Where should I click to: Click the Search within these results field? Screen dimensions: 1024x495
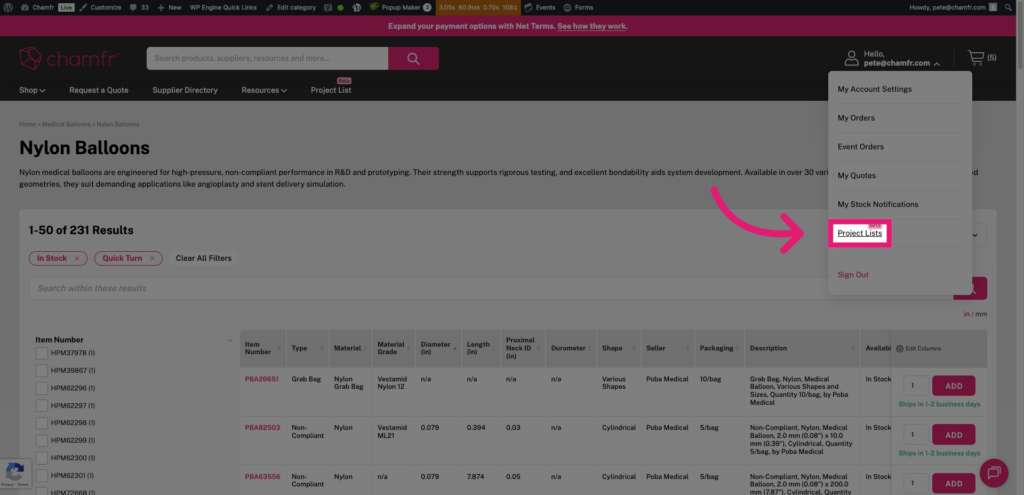click(x=490, y=288)
